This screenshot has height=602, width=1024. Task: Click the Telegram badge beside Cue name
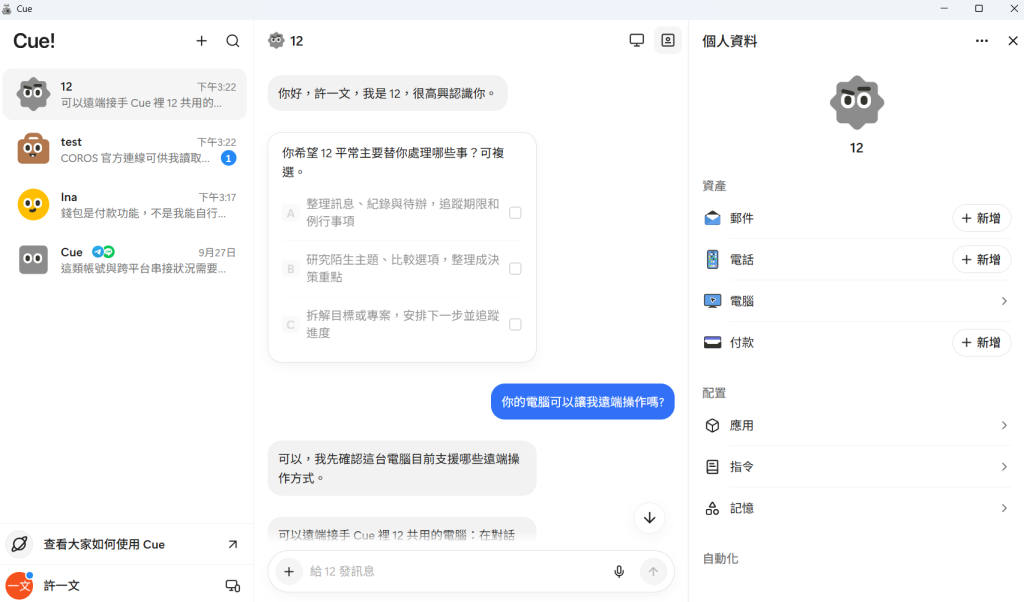point(97,251)
